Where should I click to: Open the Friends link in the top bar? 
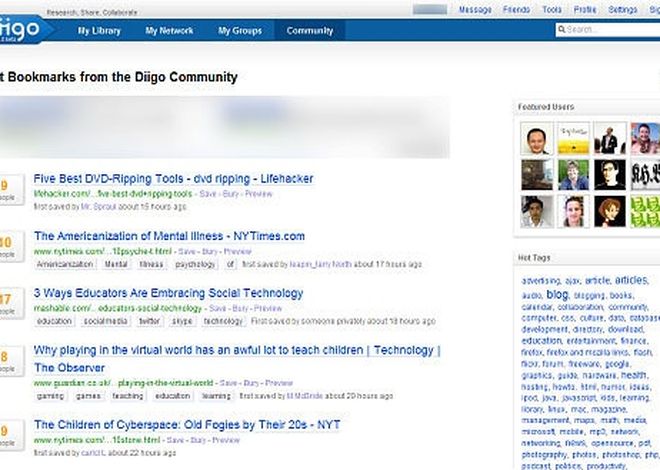tap(516, 10)
